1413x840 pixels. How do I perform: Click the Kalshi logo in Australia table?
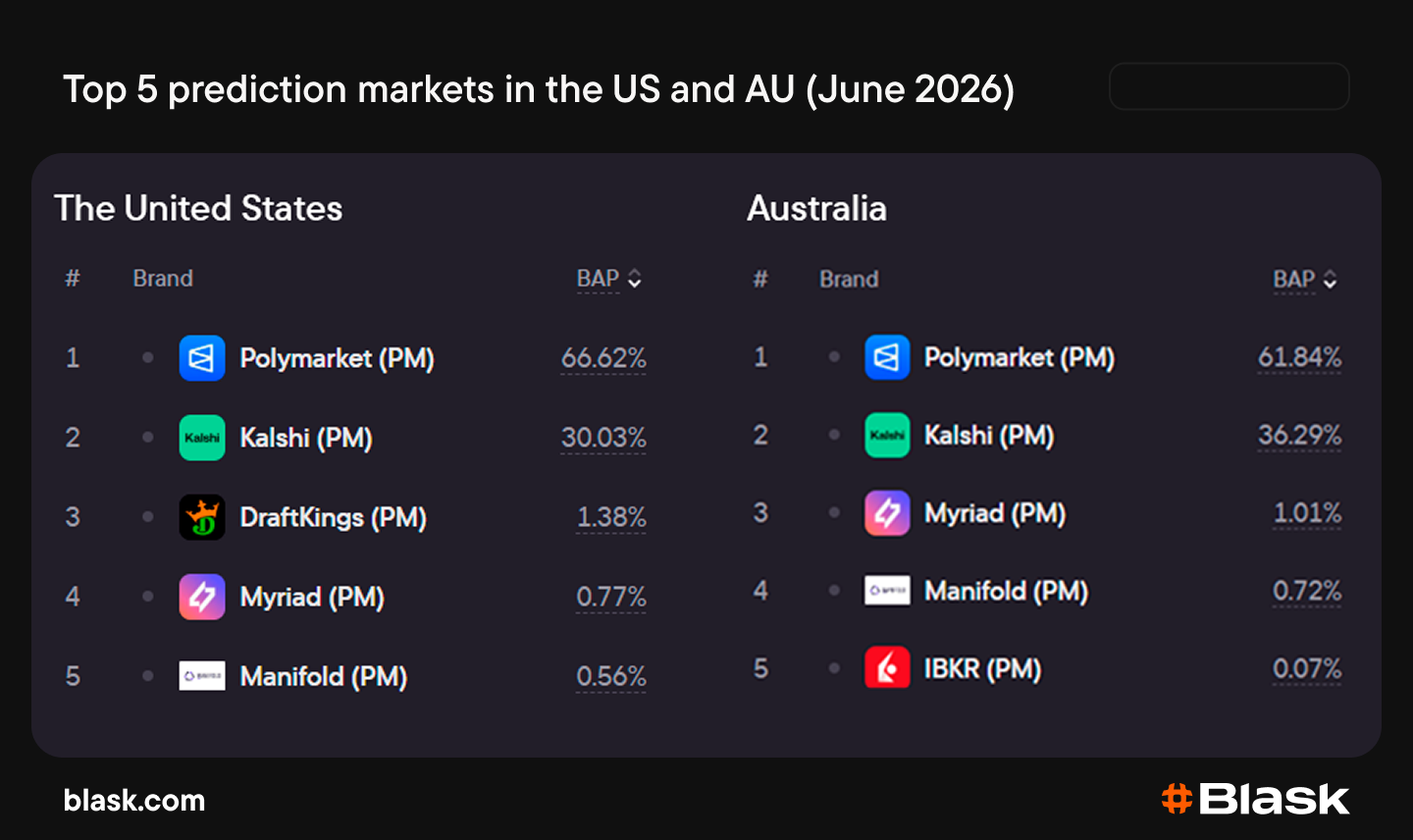click(x=887, y=435)
